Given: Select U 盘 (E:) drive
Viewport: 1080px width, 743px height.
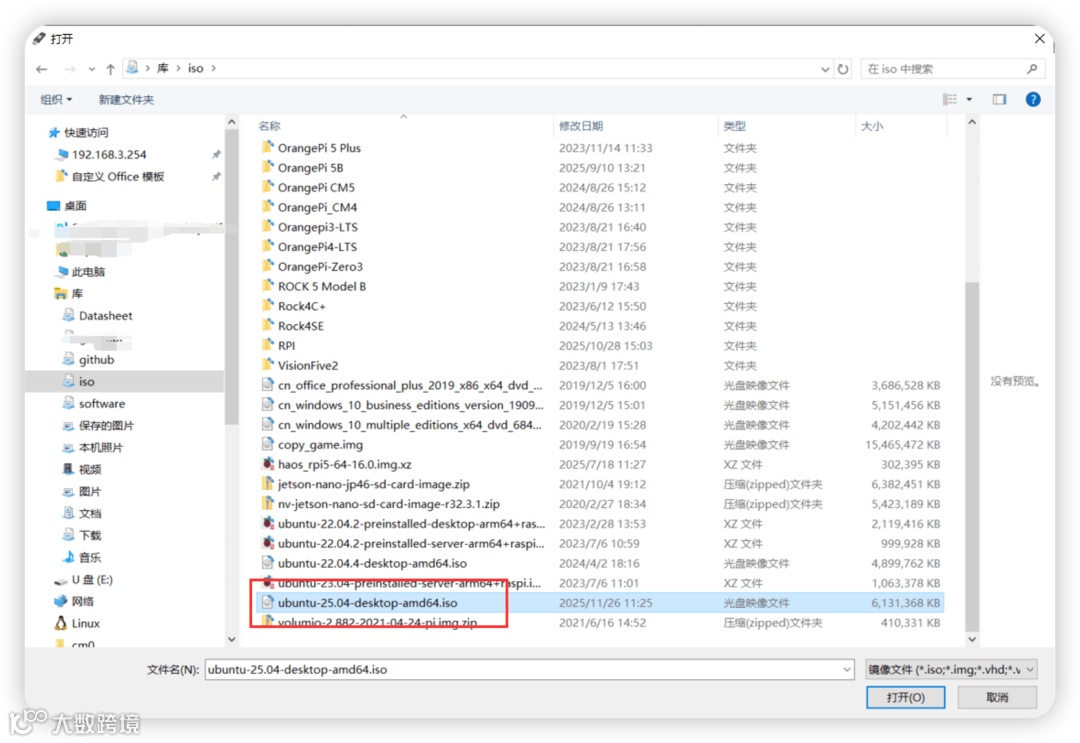Looking at the screenshot, I should pos(92,580).
